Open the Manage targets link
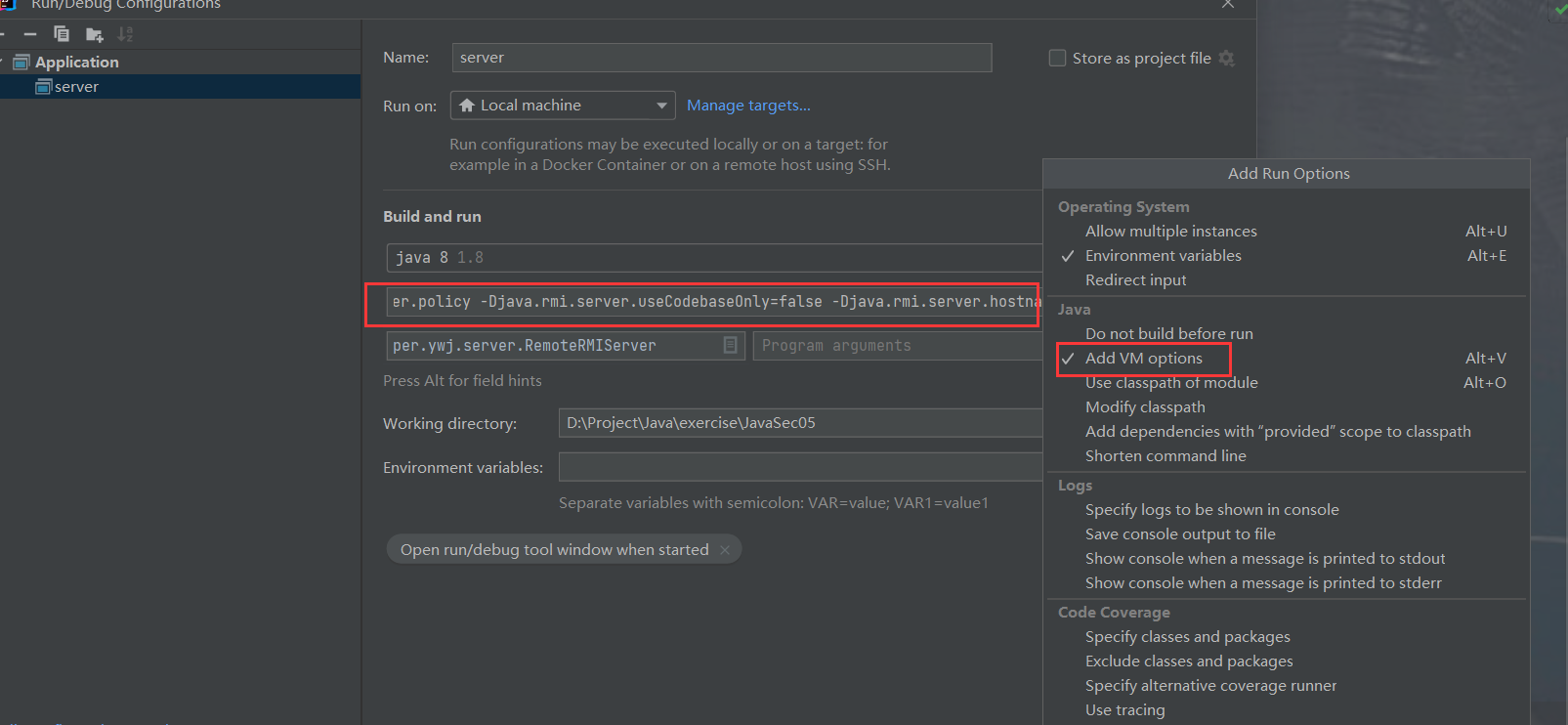This screenshot has width=1568, height=725. [x=748, y=106]
